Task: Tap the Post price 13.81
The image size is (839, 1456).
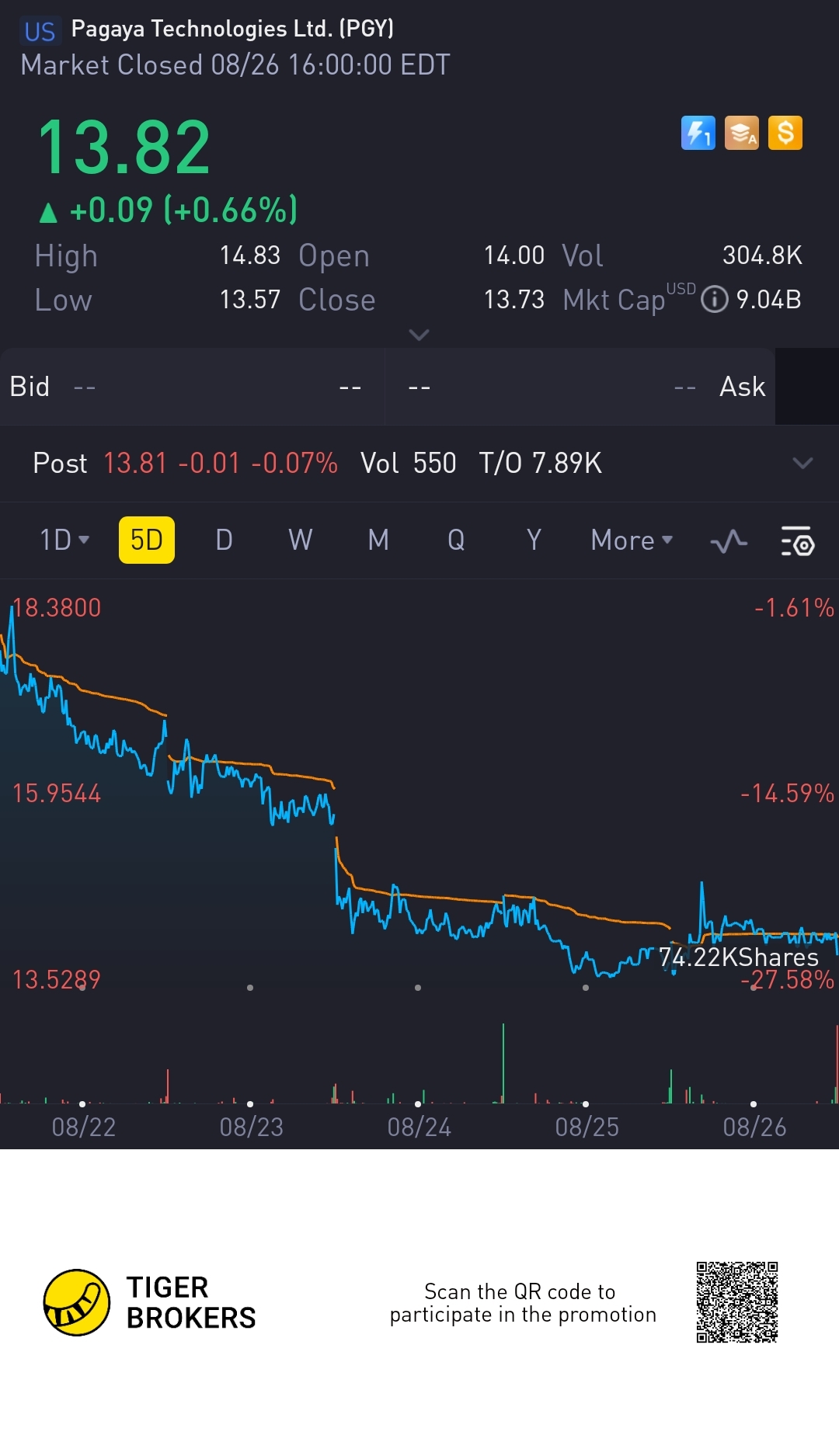Action: [135, 464]
